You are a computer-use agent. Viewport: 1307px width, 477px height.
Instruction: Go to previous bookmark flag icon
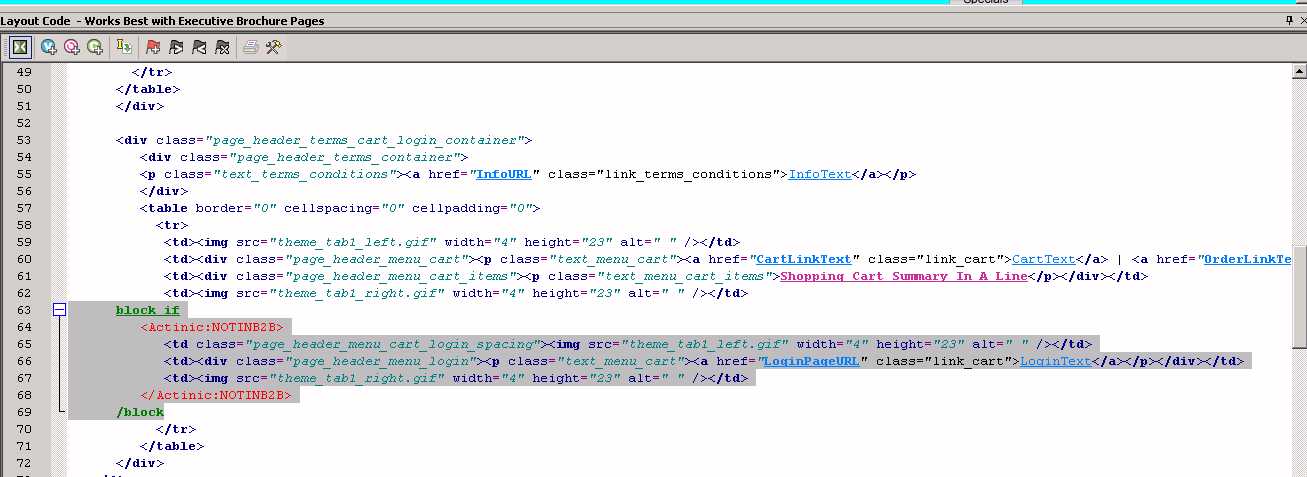coord(199,46)
